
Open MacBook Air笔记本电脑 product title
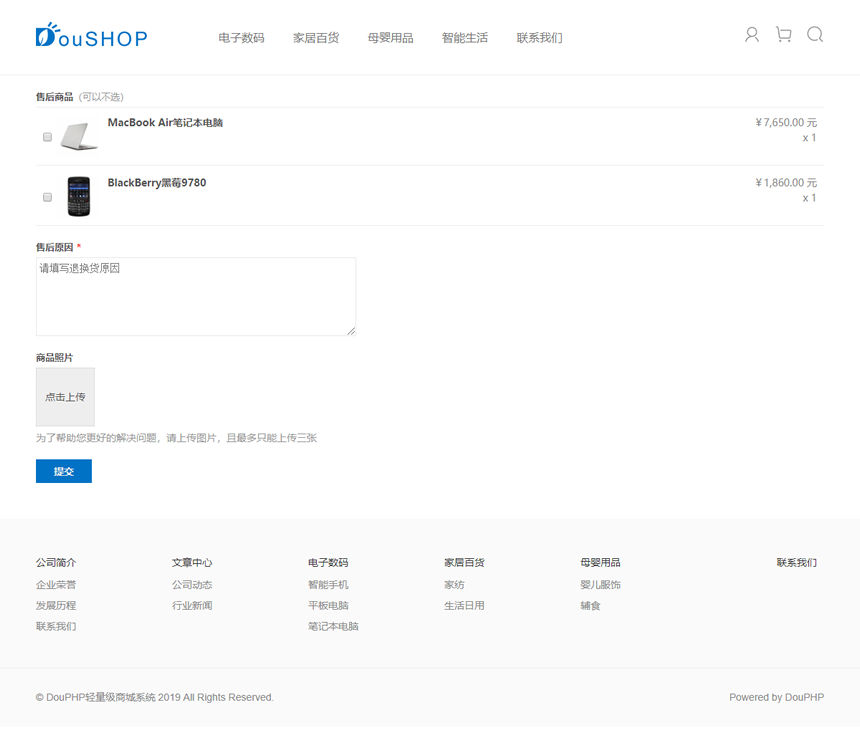[x=165, y=123]
